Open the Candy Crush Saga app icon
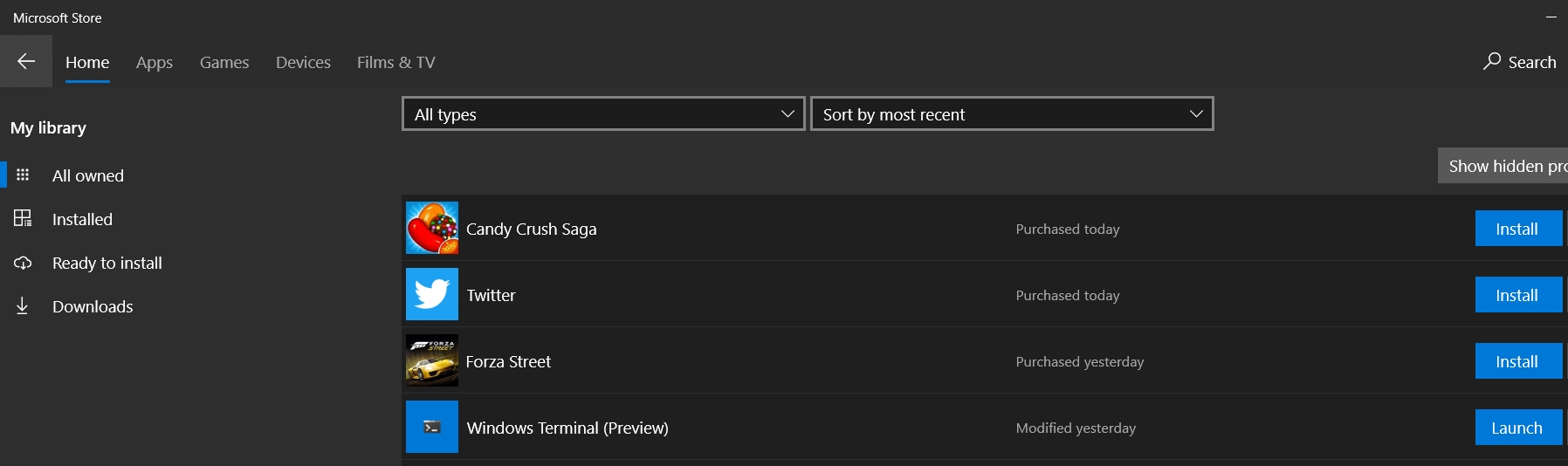Image resolution: width=1568 pixels, height=466 pixels. click(432, 228)
